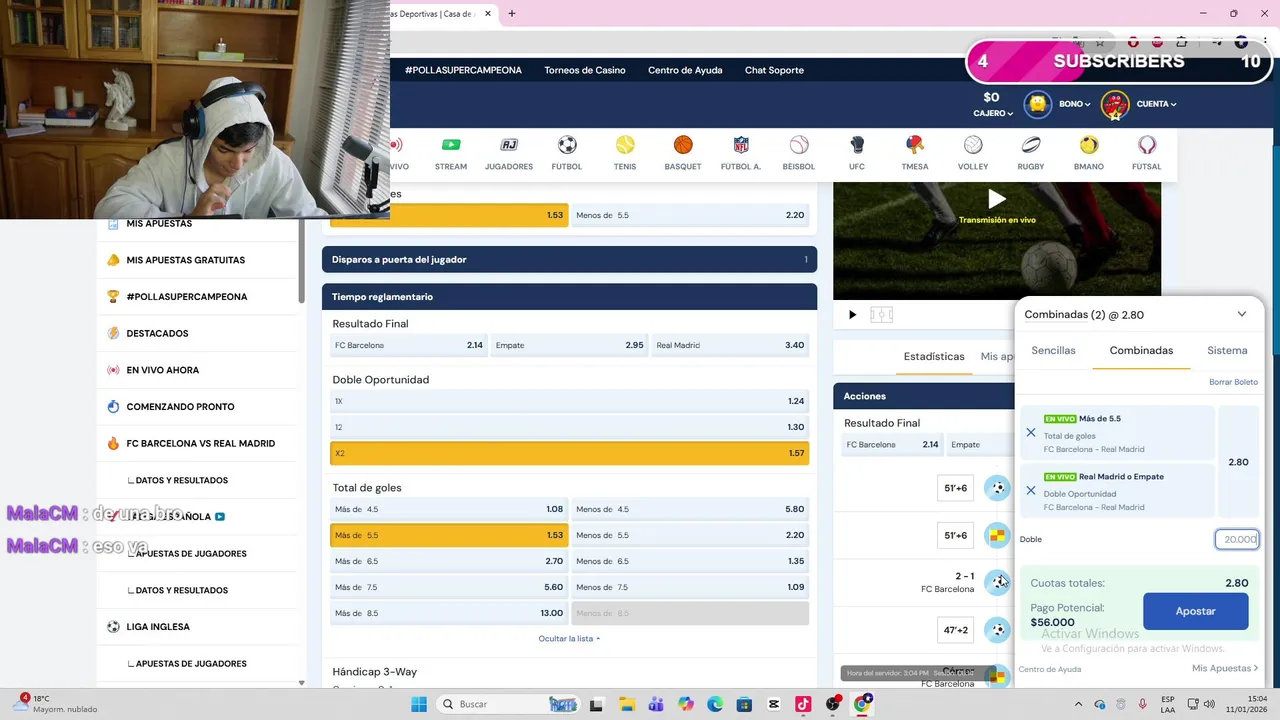Open Mis Apuestas link in betslip footer
Screen dimensions: 1280x720
[x=1225, y=668]
